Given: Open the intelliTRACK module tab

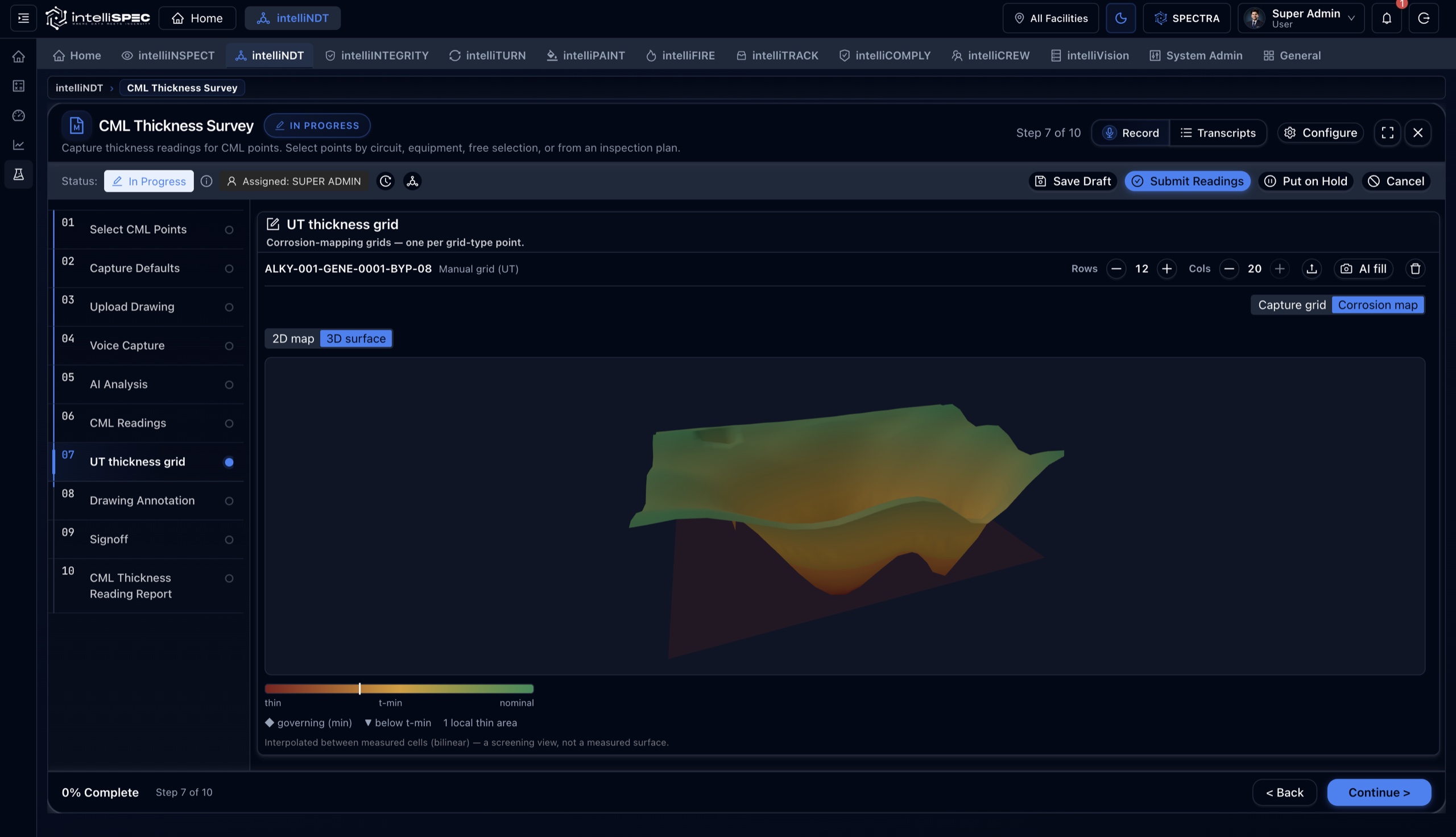Looking at the screenshot, I should [776, 56].
